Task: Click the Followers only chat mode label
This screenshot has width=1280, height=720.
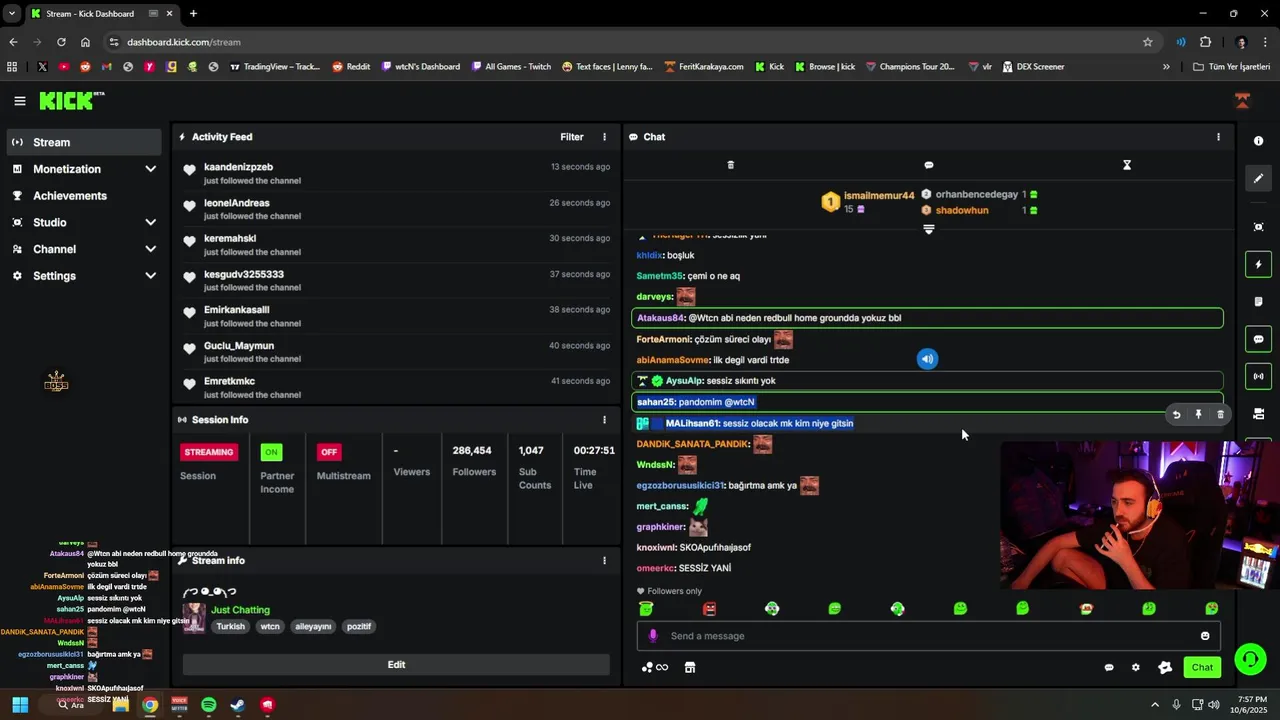Action: click(675, 591)
